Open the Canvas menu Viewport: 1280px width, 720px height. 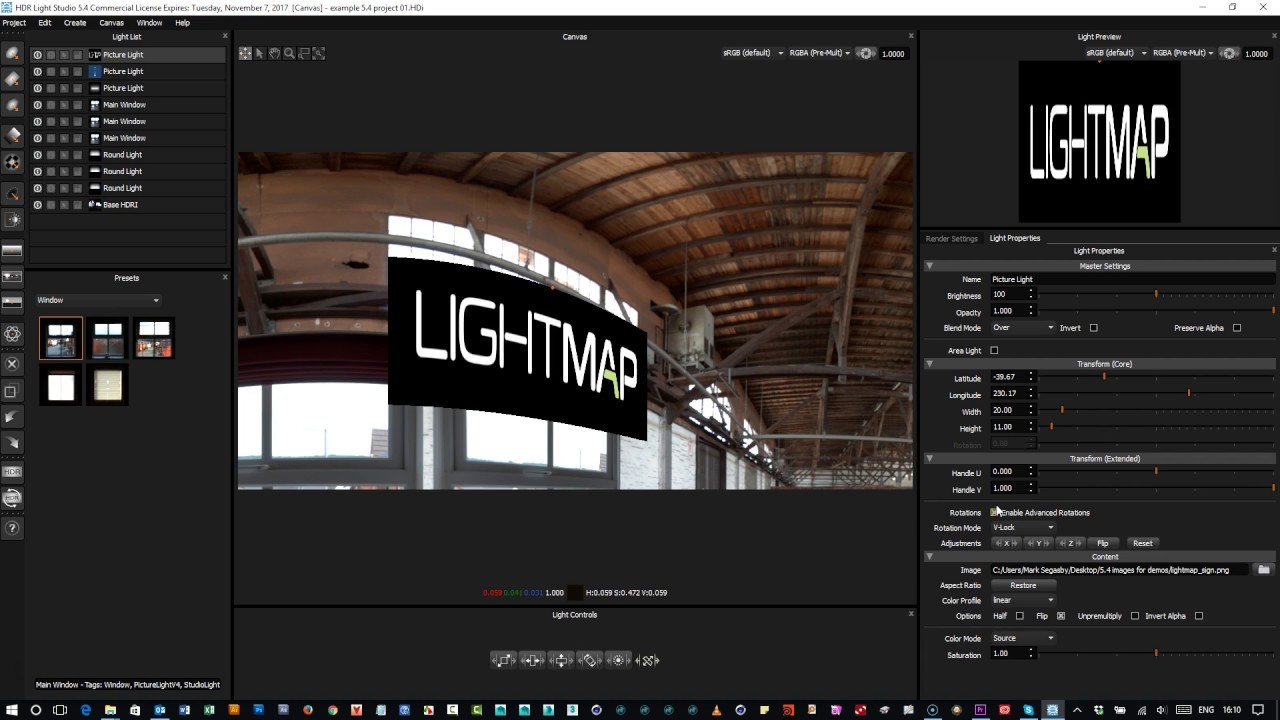(111, 22)
